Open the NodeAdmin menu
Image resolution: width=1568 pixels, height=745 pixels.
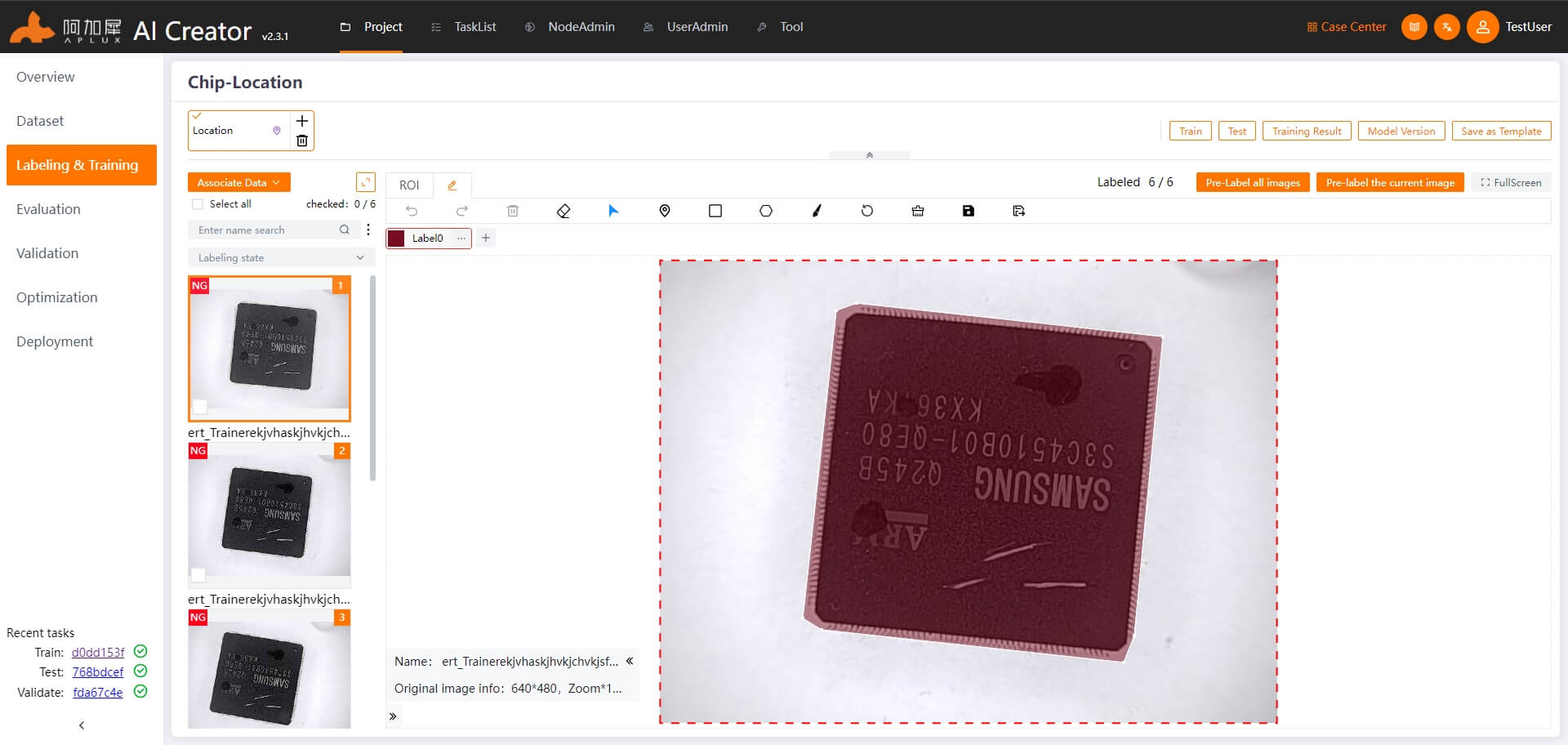[569, 27]
